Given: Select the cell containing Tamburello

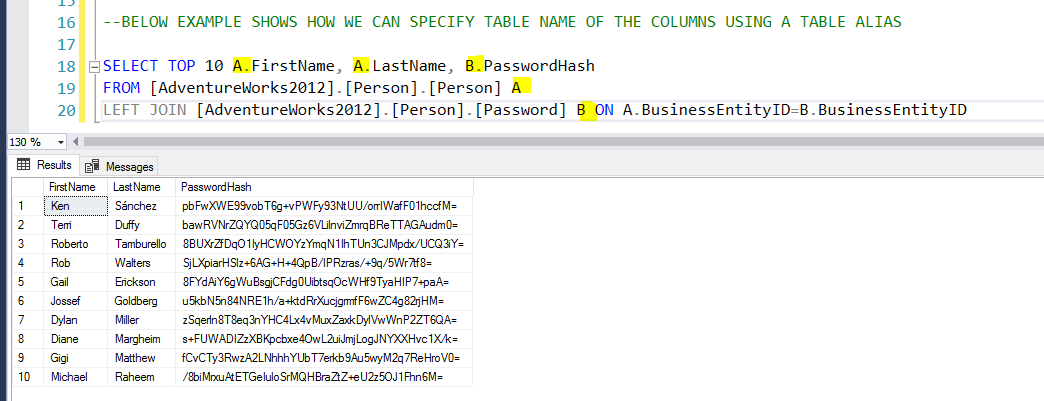Looking at the screenshot, I should click(141, 244).
